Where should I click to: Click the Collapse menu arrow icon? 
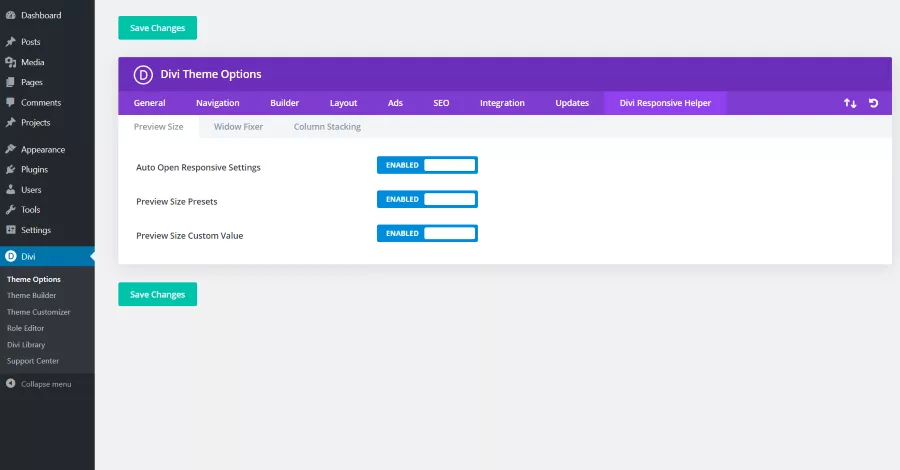pyautogui.click(x=10, y=383)
